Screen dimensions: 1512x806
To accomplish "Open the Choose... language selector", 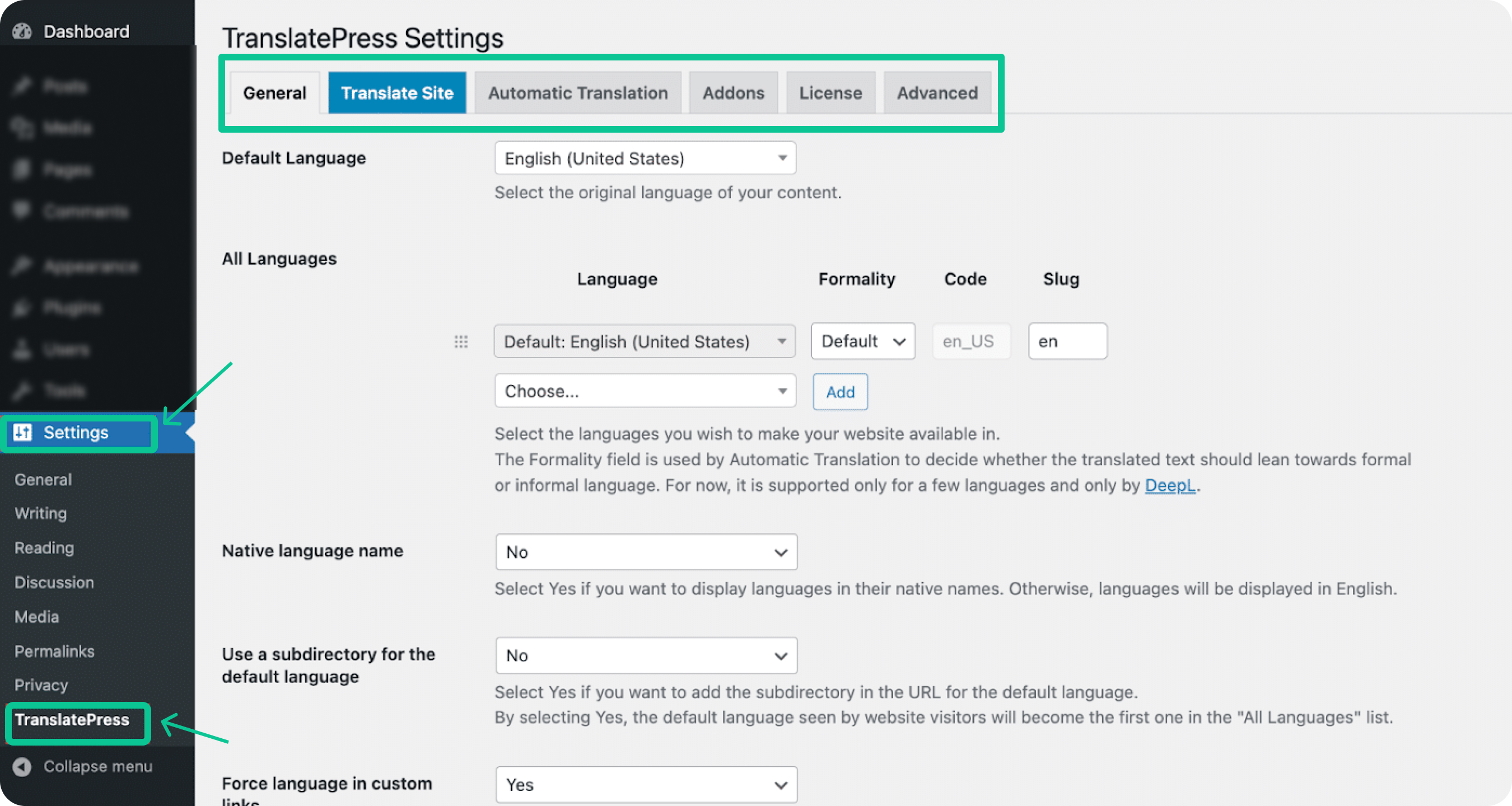I will tap(645, 391).
